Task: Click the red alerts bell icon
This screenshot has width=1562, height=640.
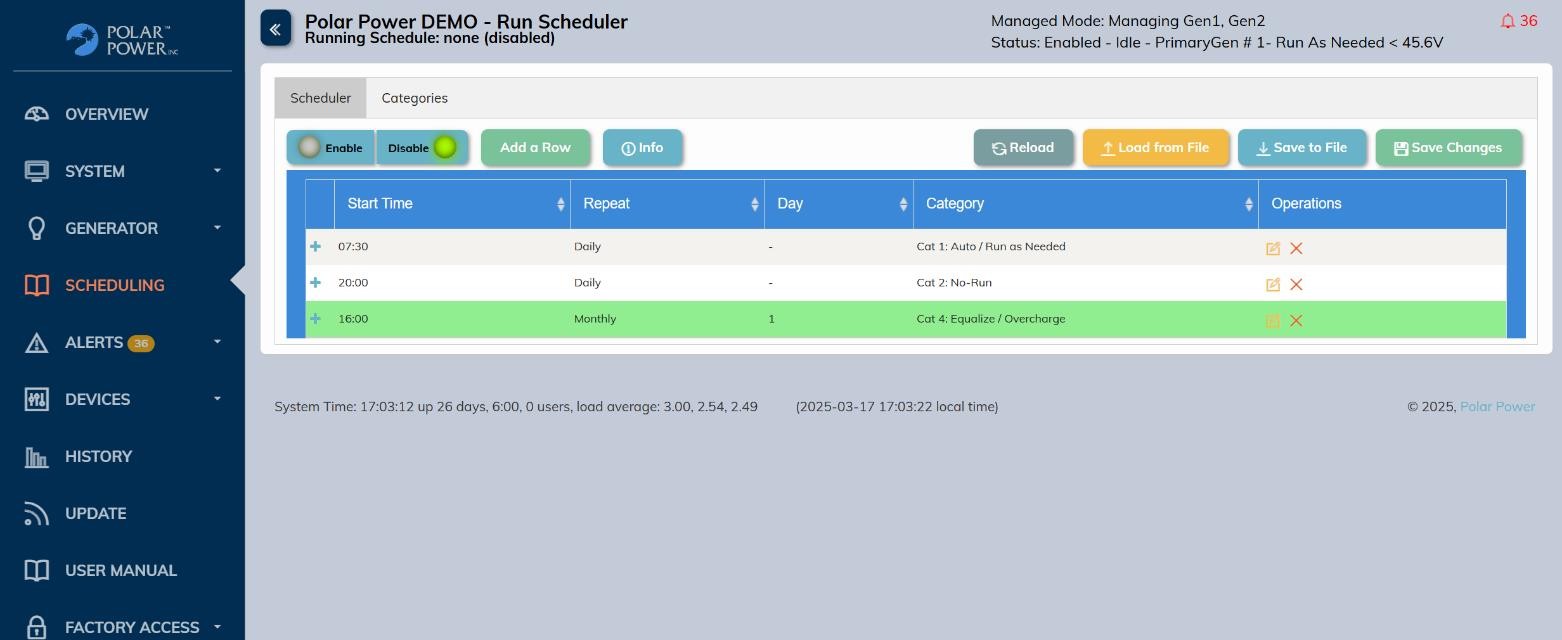Action: [x=1507, y=21]
